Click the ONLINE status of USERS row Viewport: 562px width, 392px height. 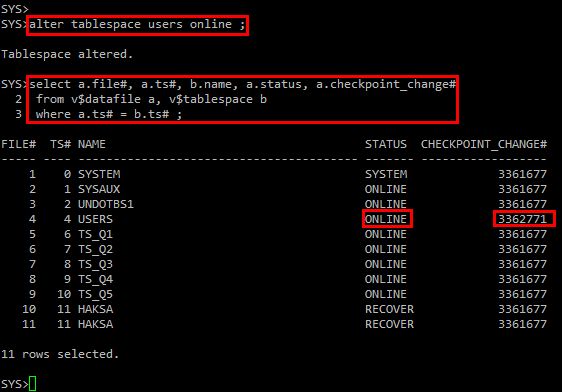(x=386, y=219)
